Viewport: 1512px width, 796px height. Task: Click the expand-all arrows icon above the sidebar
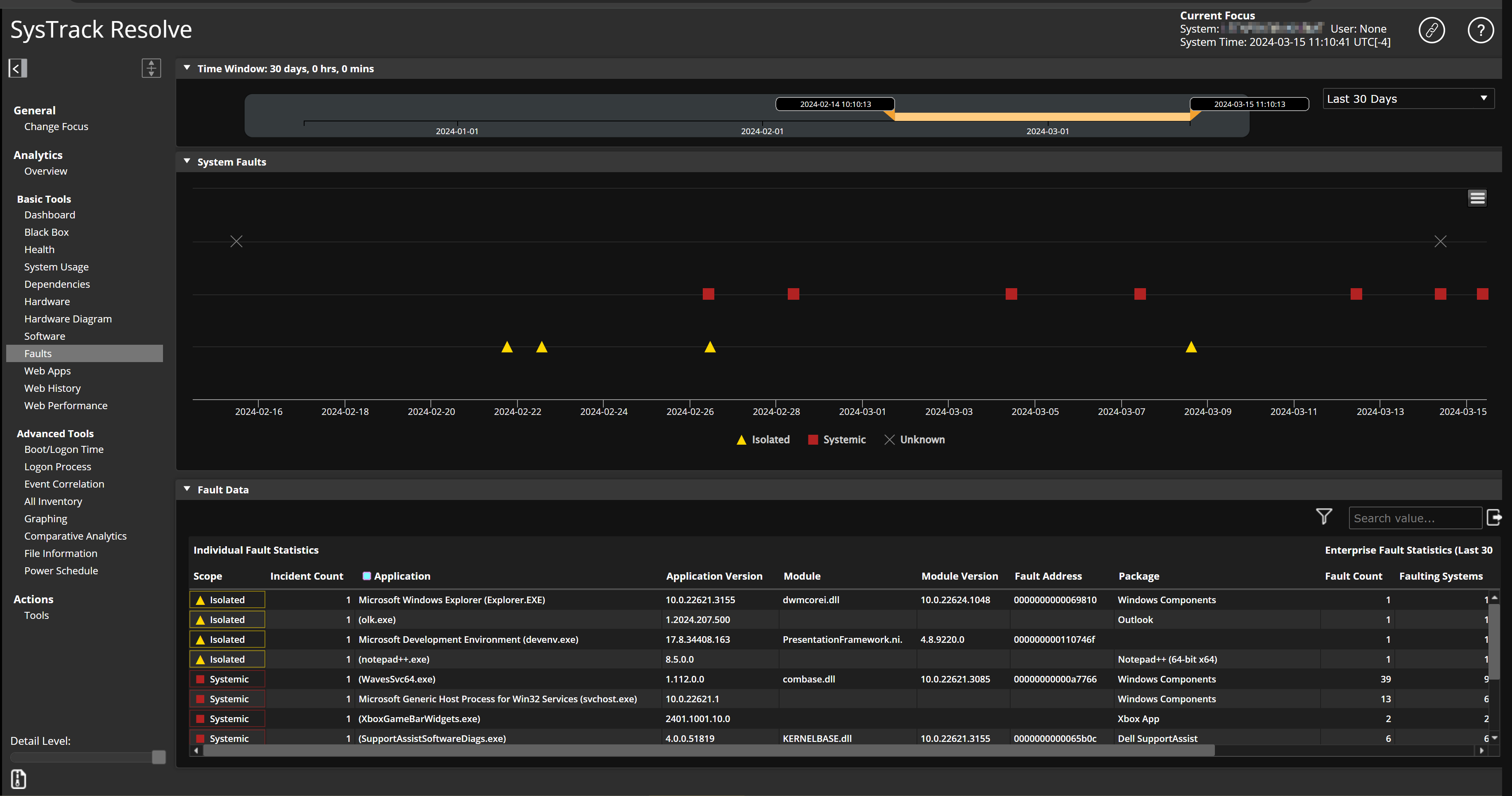(x=151, y=68)
